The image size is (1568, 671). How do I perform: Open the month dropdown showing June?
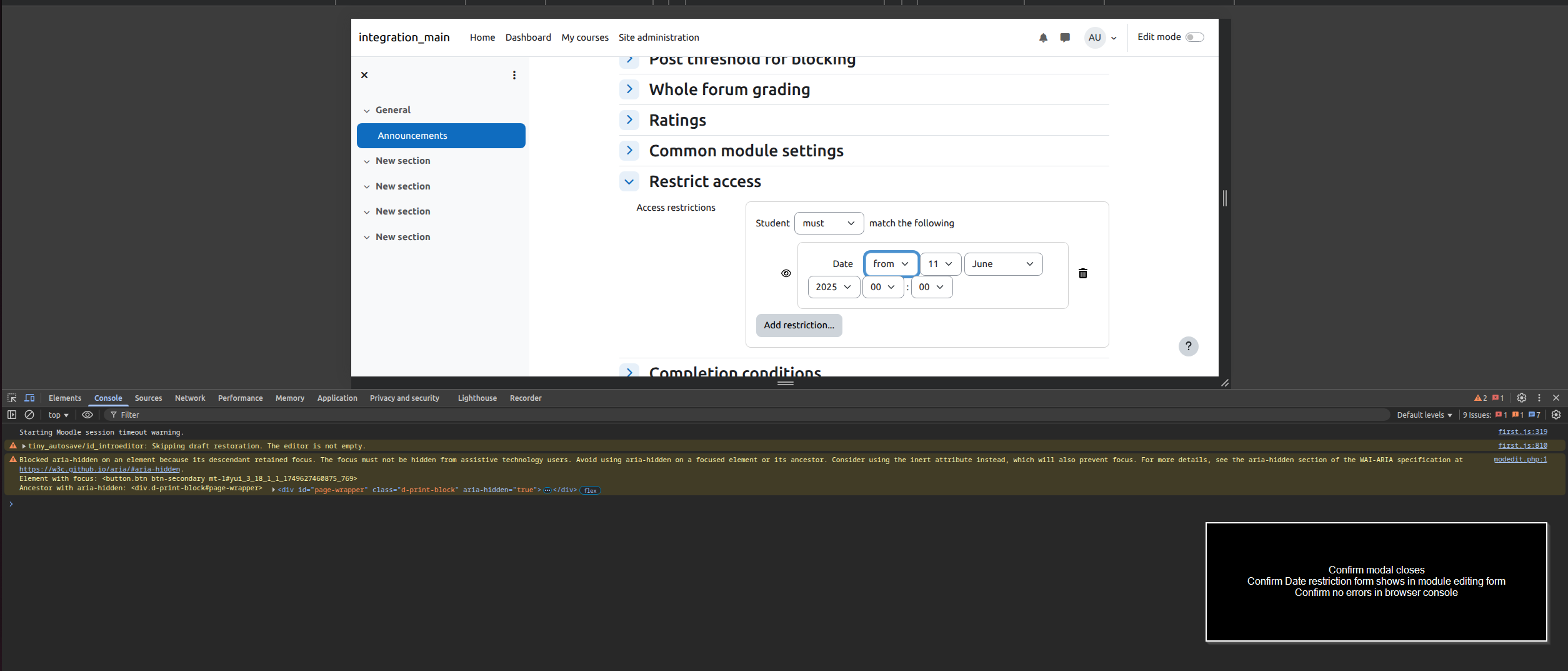coord(1003,264)
